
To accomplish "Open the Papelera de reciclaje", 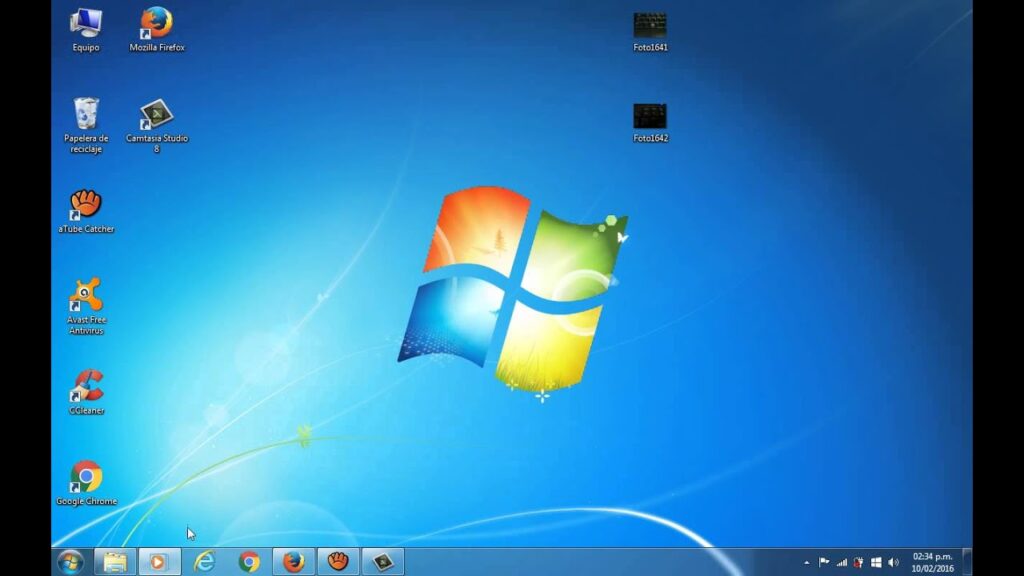I will 86,113.
